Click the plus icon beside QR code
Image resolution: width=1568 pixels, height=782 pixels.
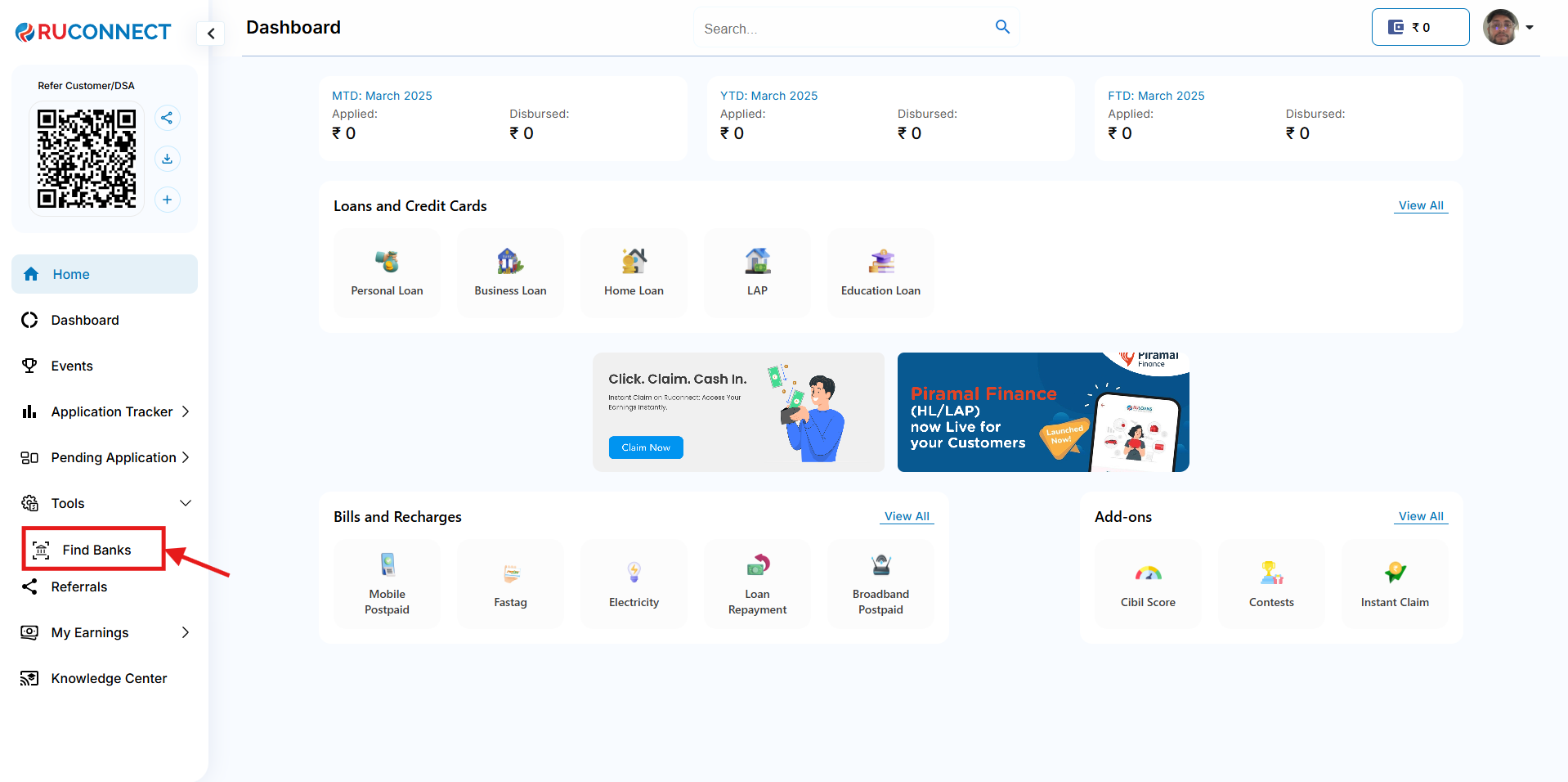167,200
